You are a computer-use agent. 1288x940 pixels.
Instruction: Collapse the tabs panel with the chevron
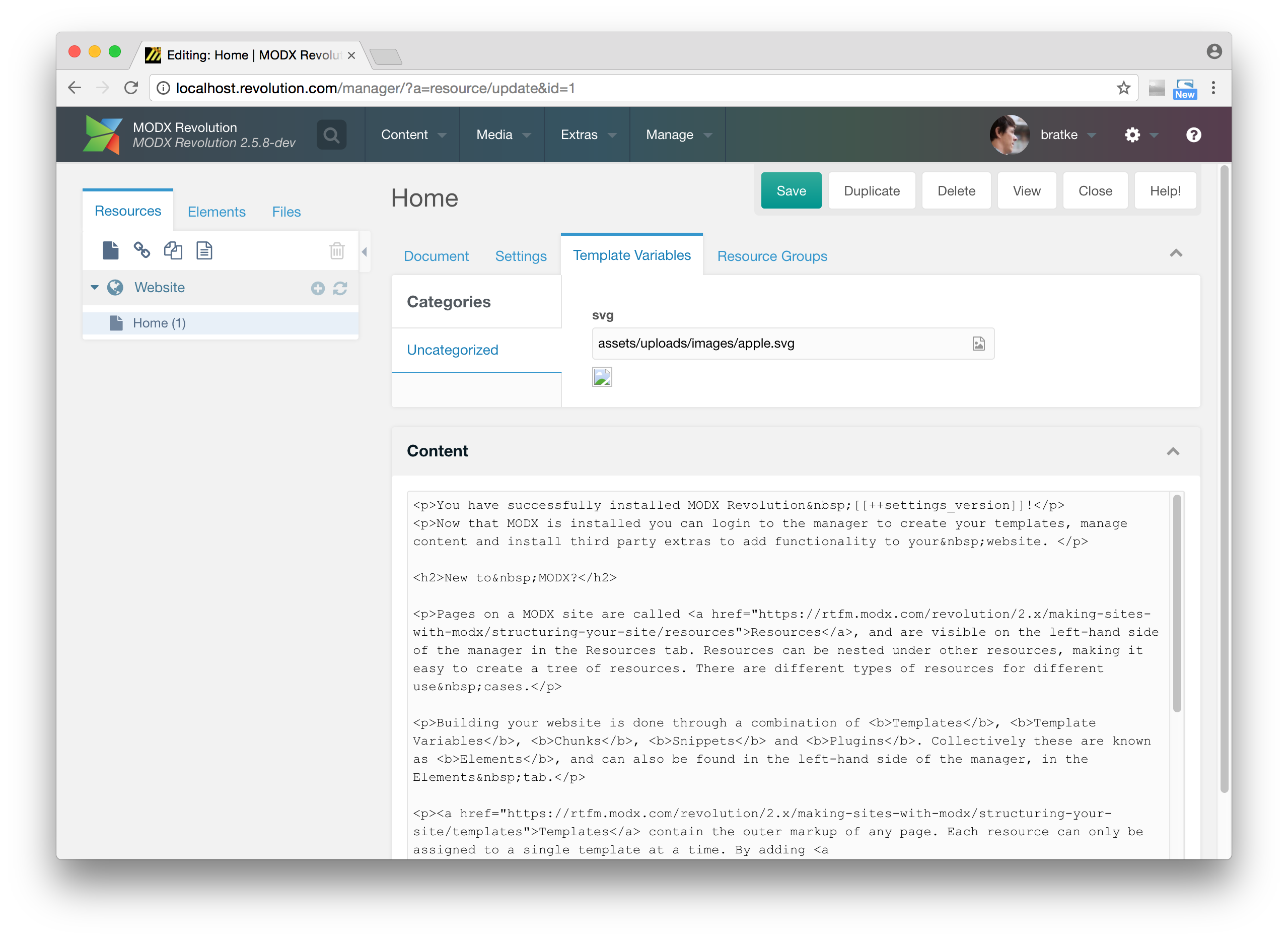[1175, 253]
